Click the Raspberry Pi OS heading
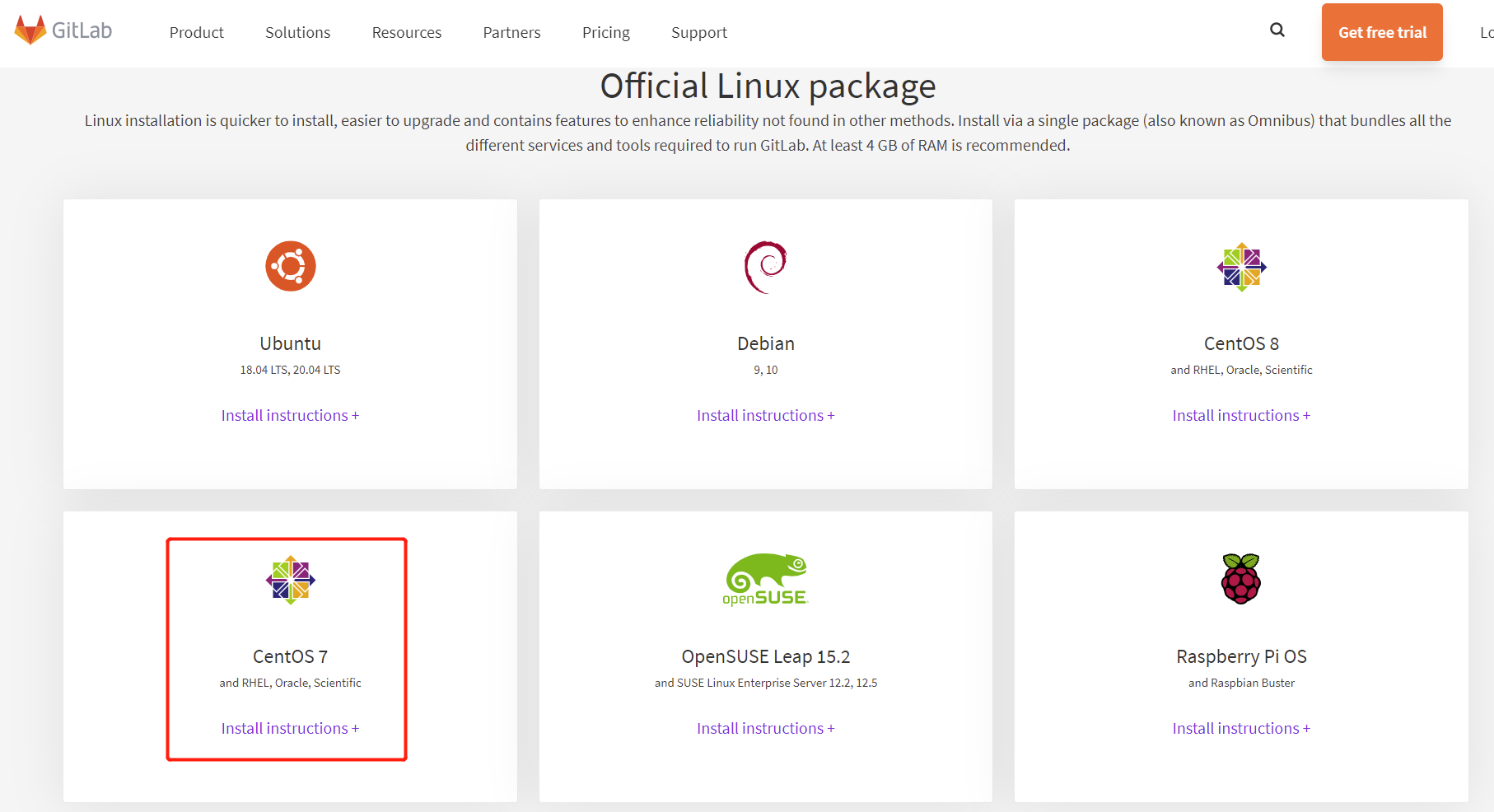The image size is (1494, 812). [1241, 656]
